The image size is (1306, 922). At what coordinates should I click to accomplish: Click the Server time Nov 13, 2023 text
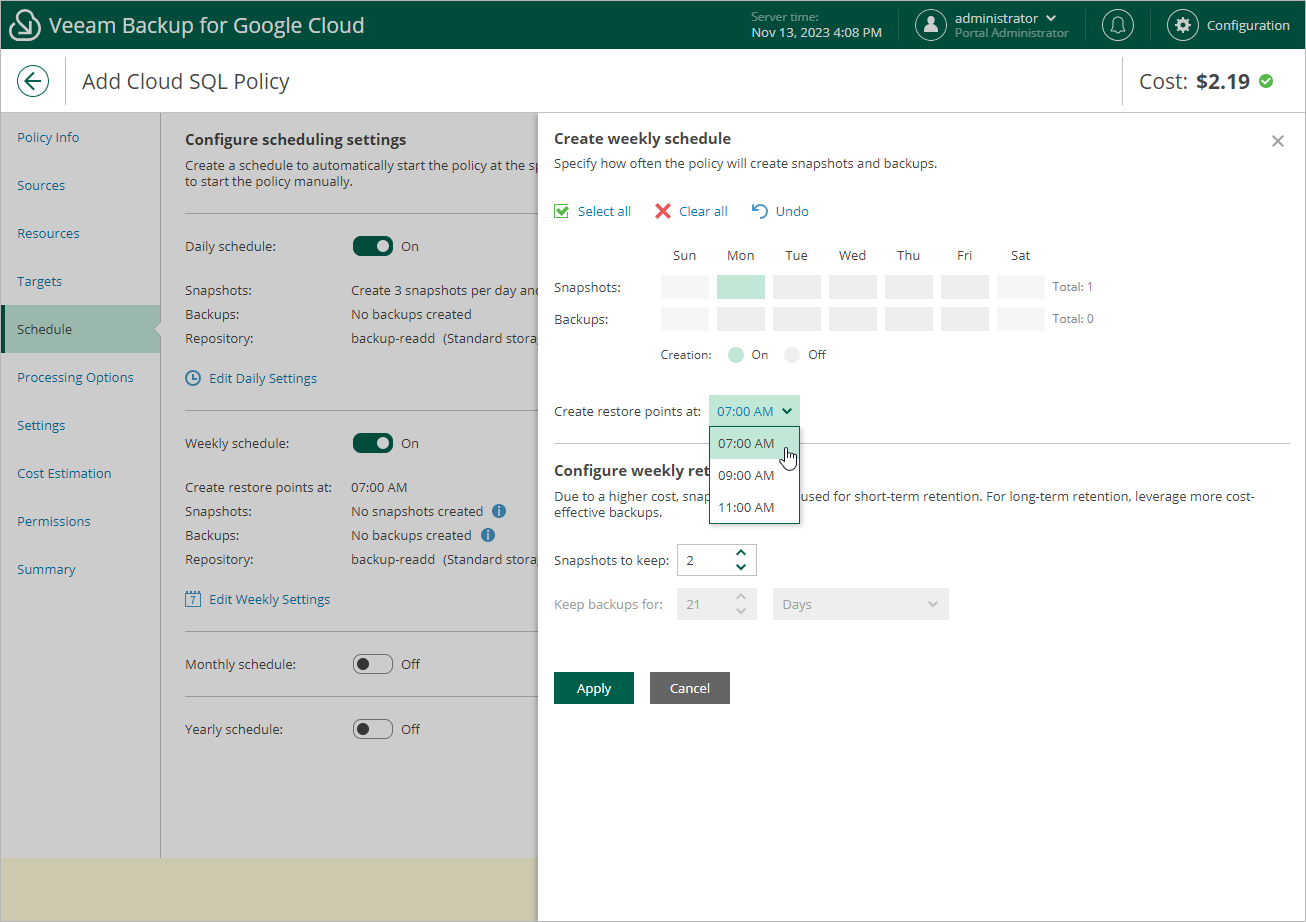coord(816,25)
